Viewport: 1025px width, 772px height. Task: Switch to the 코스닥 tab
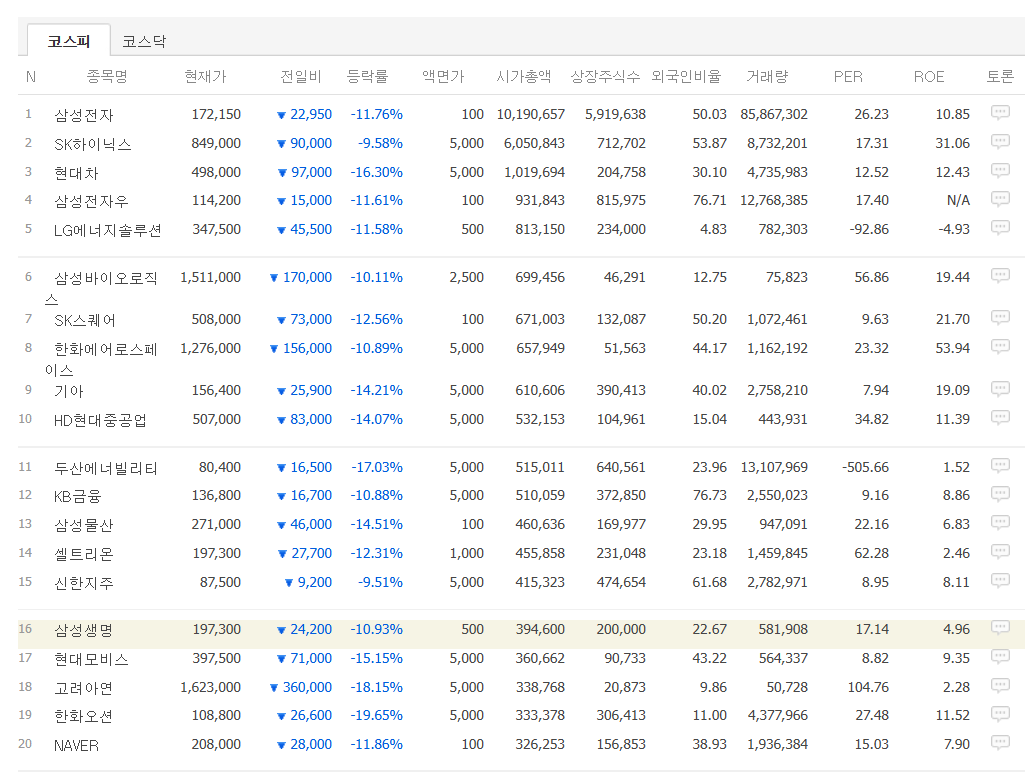pos(144,41)
